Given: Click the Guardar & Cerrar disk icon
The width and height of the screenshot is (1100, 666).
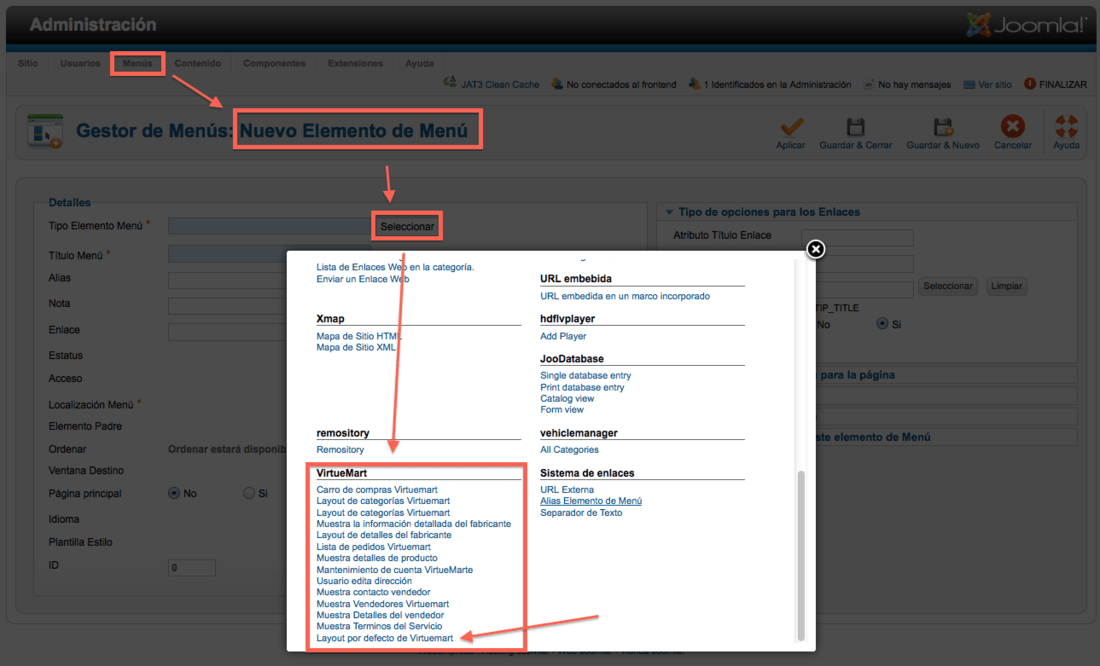Looking at the screenshot, I should (x=855, y=126).
